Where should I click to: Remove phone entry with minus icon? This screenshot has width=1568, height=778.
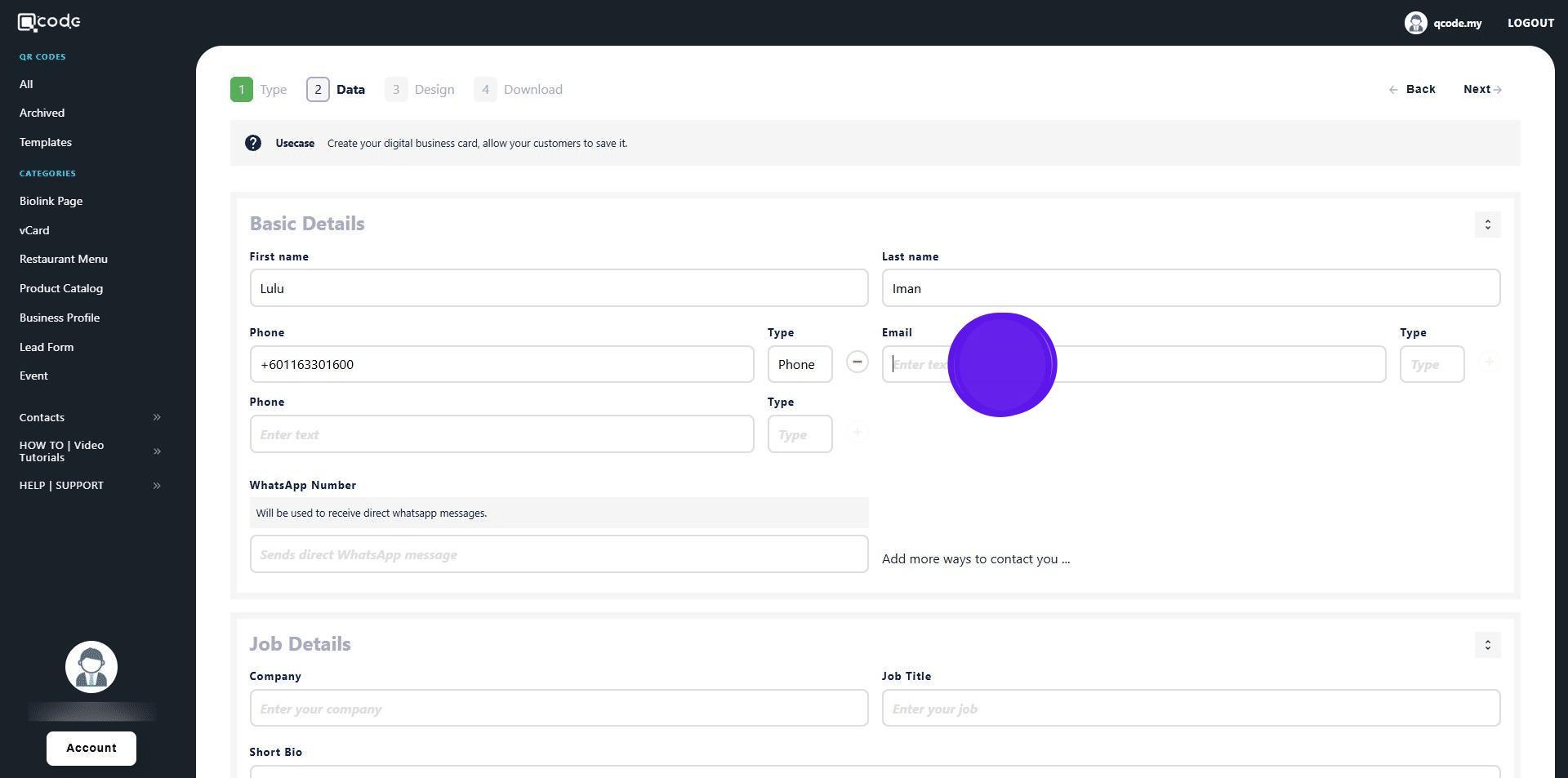[x=857, y=362]
